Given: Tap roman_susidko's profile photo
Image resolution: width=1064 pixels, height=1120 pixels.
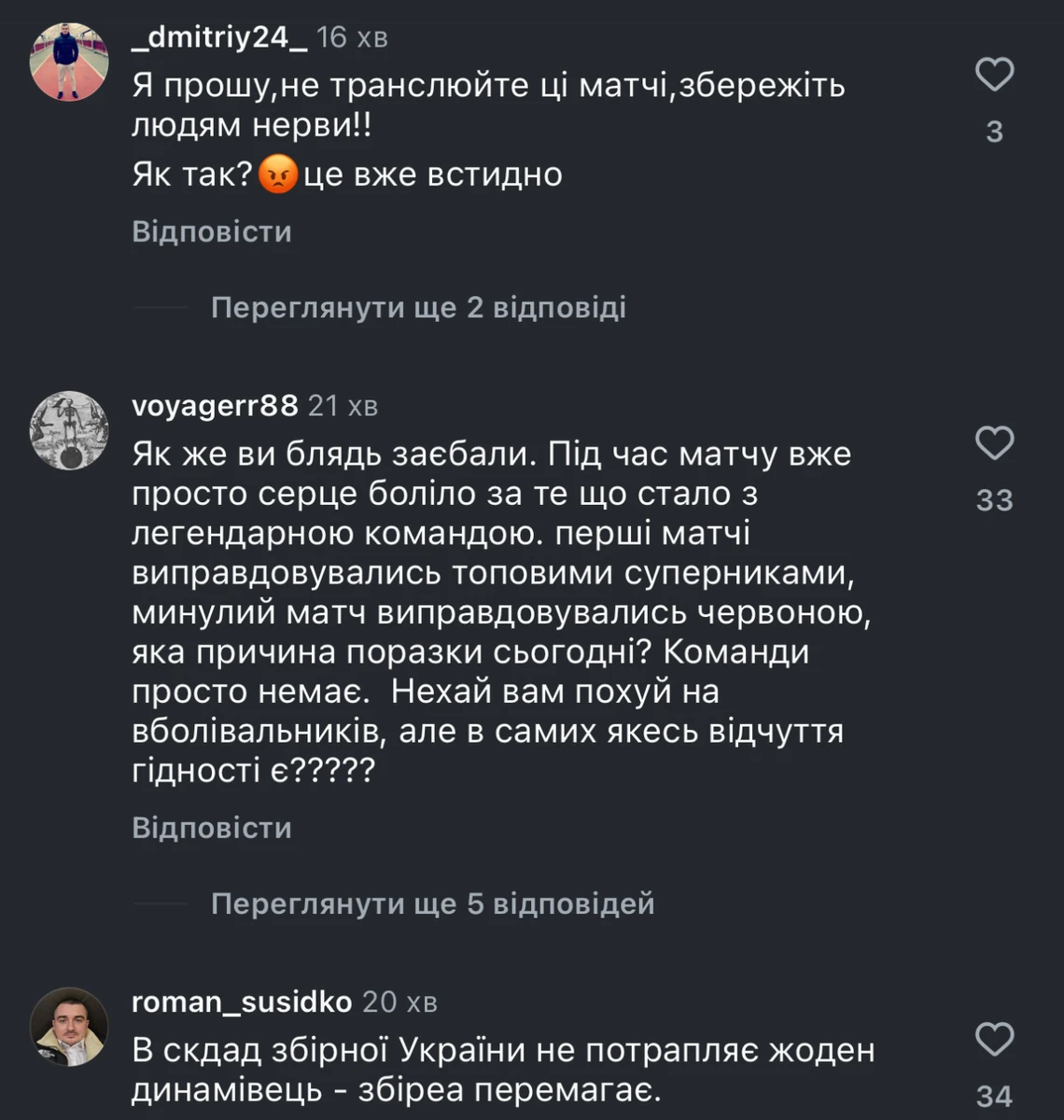Looking at the screenshot, I should coord(69,1027).
